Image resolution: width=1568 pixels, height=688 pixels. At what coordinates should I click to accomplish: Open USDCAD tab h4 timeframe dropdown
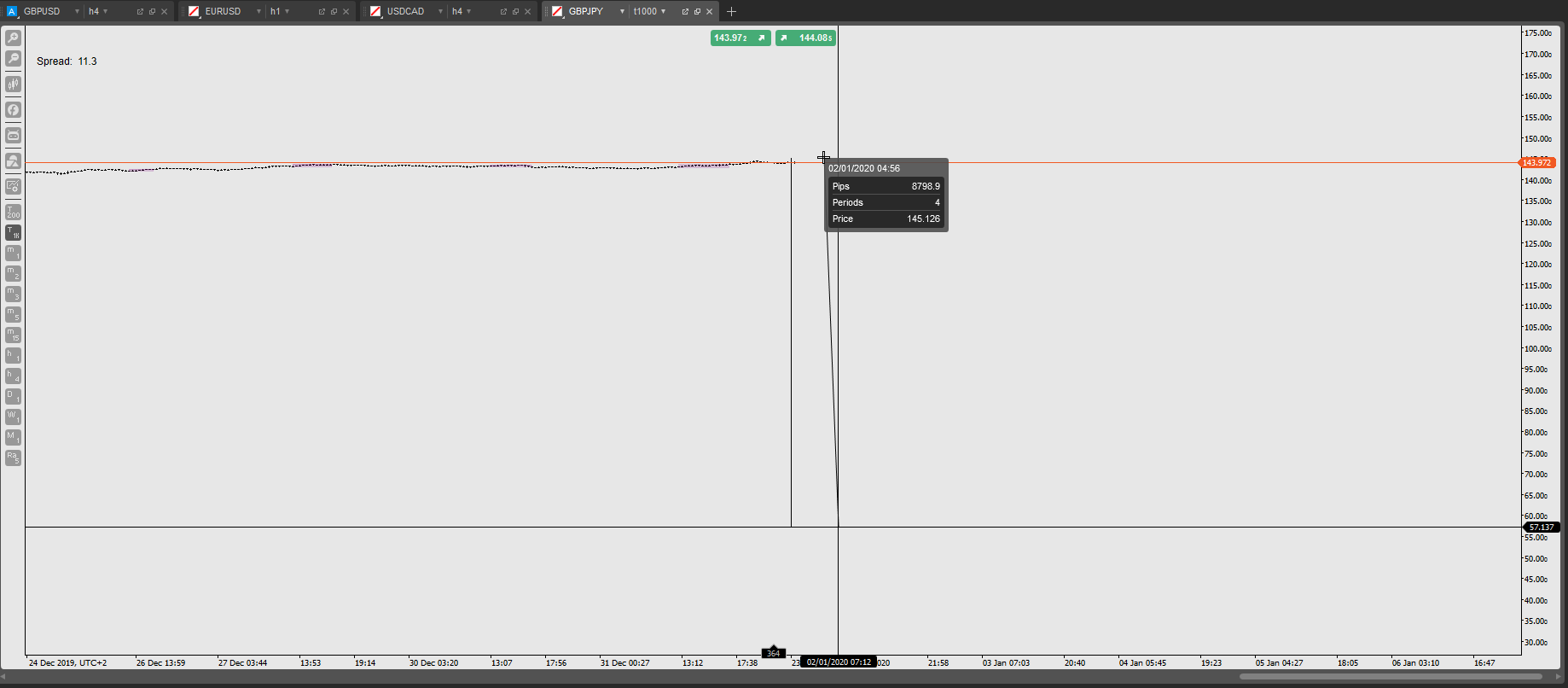pos(462,11)
